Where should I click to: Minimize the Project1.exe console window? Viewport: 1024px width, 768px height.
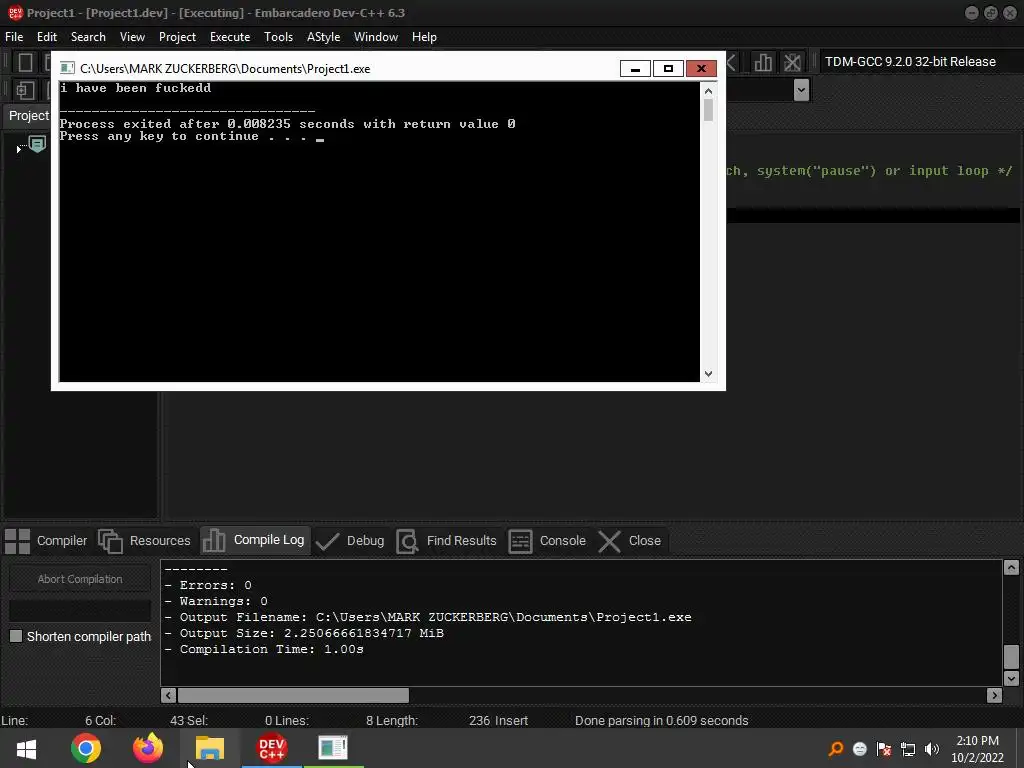(635, 69)
